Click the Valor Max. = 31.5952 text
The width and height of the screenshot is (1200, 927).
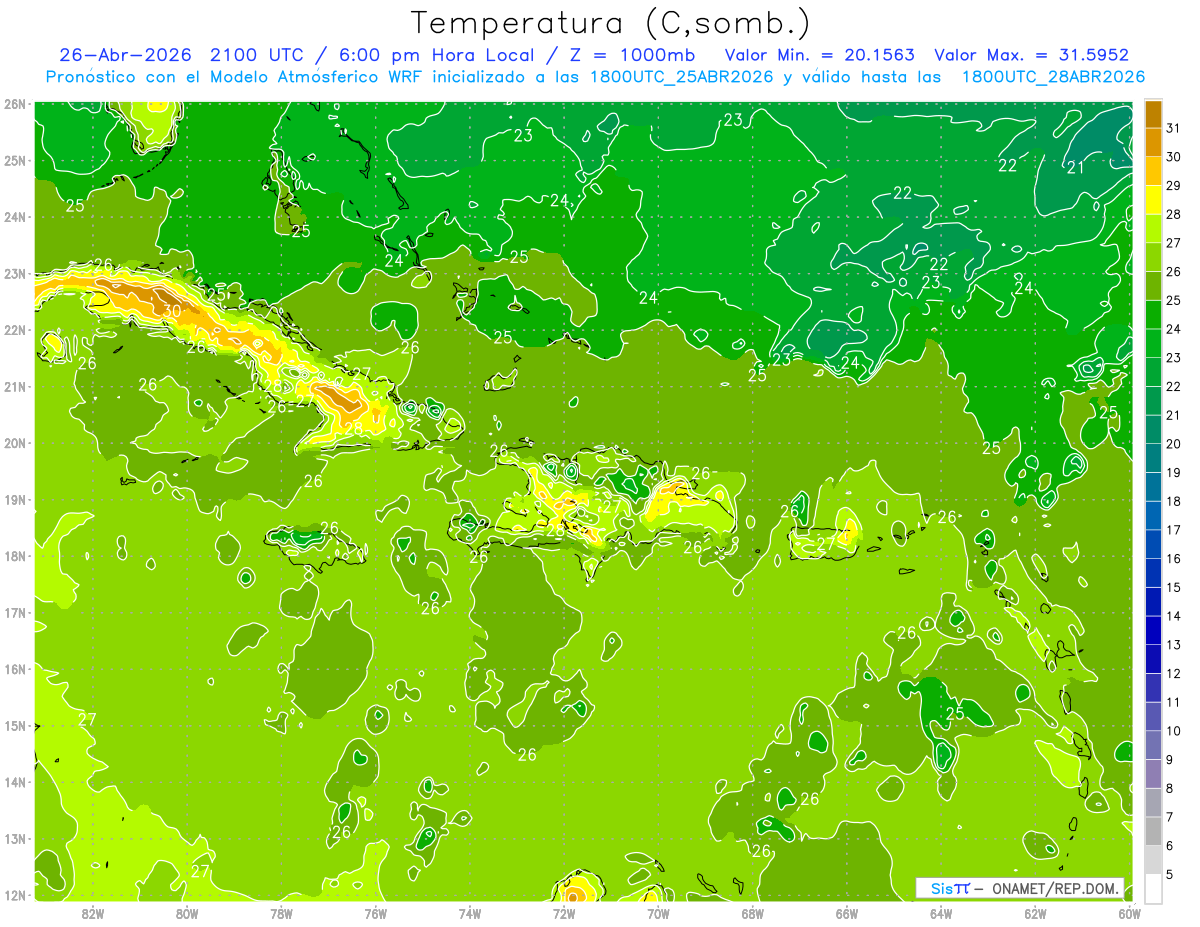1032,56
